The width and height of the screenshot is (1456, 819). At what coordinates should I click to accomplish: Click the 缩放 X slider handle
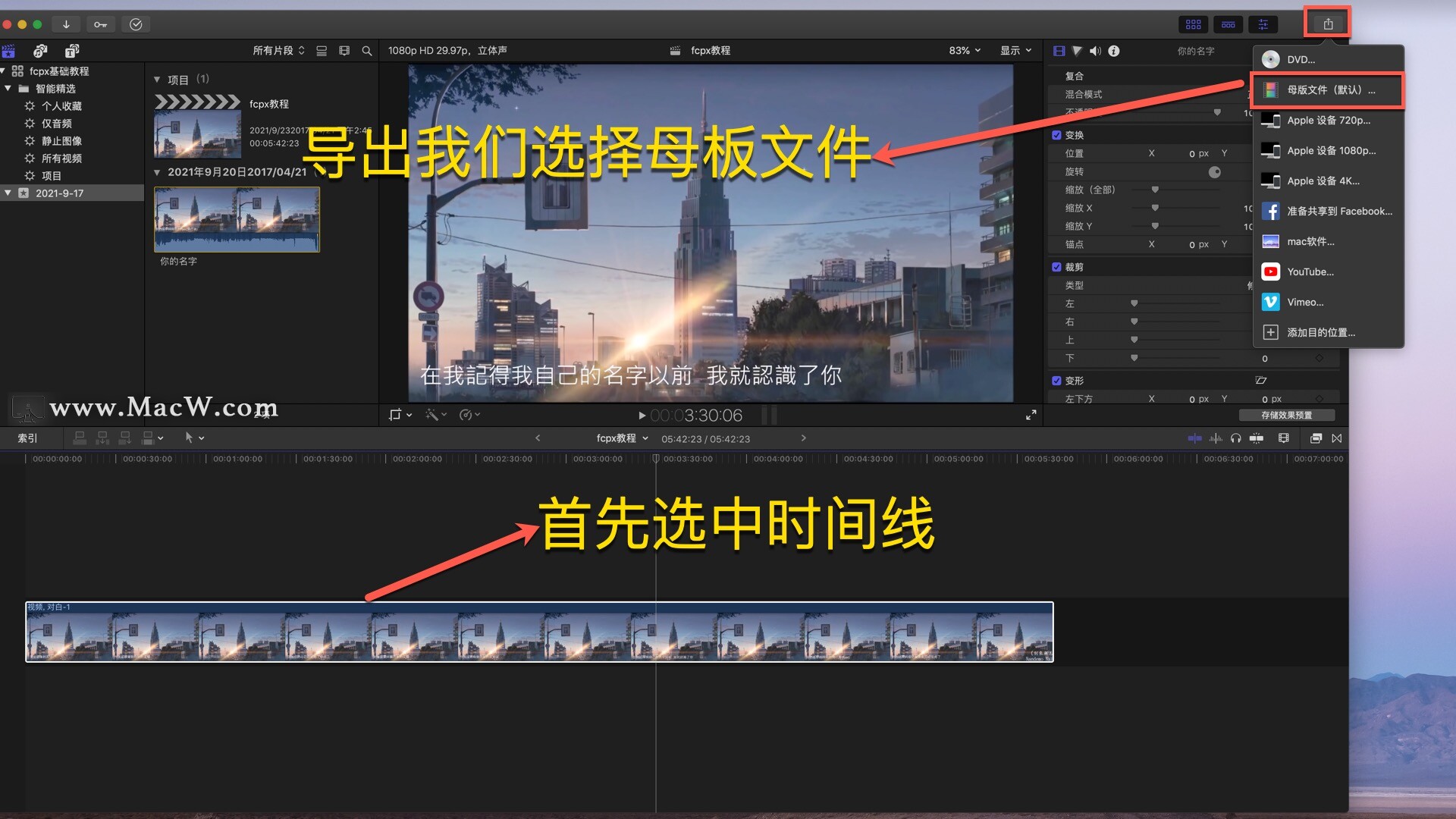1155,208
